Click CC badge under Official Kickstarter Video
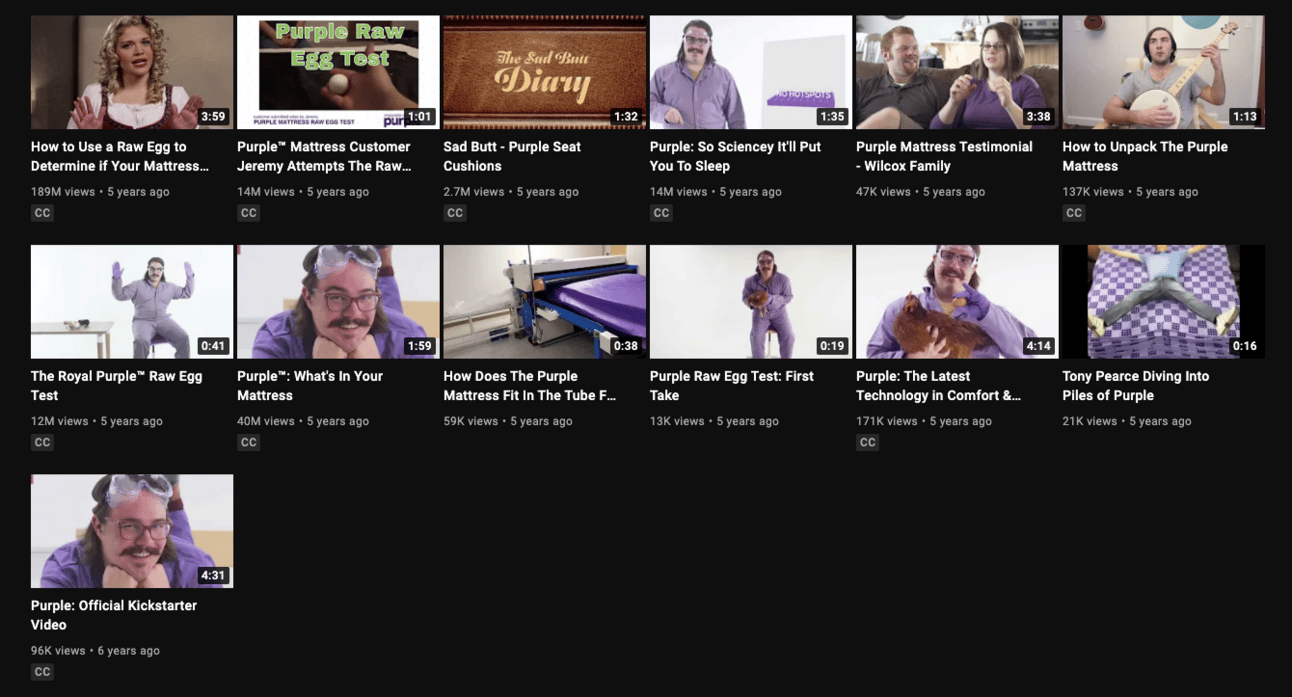 pyautogui.click(x=42, y=672)
